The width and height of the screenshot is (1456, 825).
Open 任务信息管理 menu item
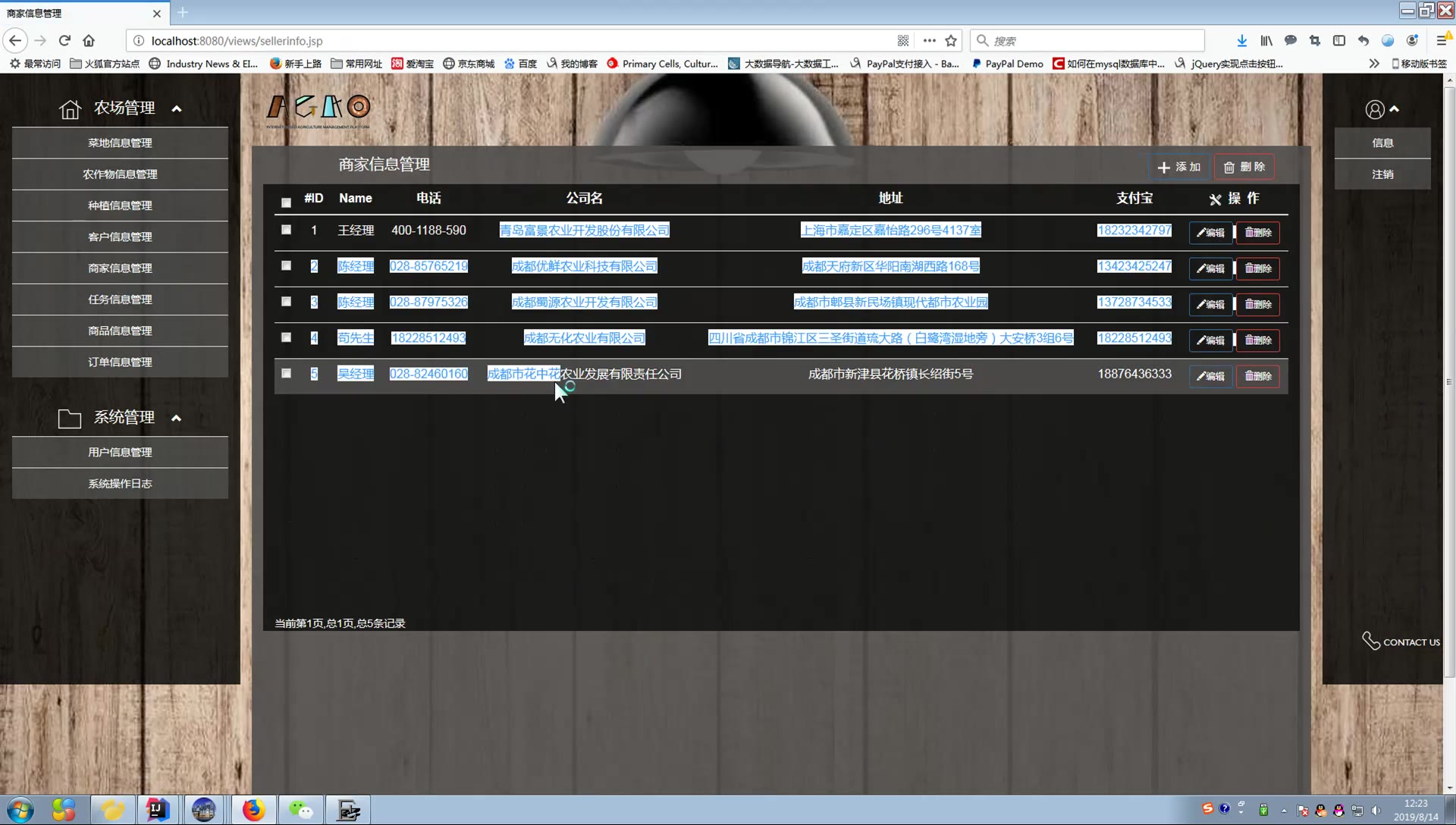pyautogui.click(x=120, y=300)
